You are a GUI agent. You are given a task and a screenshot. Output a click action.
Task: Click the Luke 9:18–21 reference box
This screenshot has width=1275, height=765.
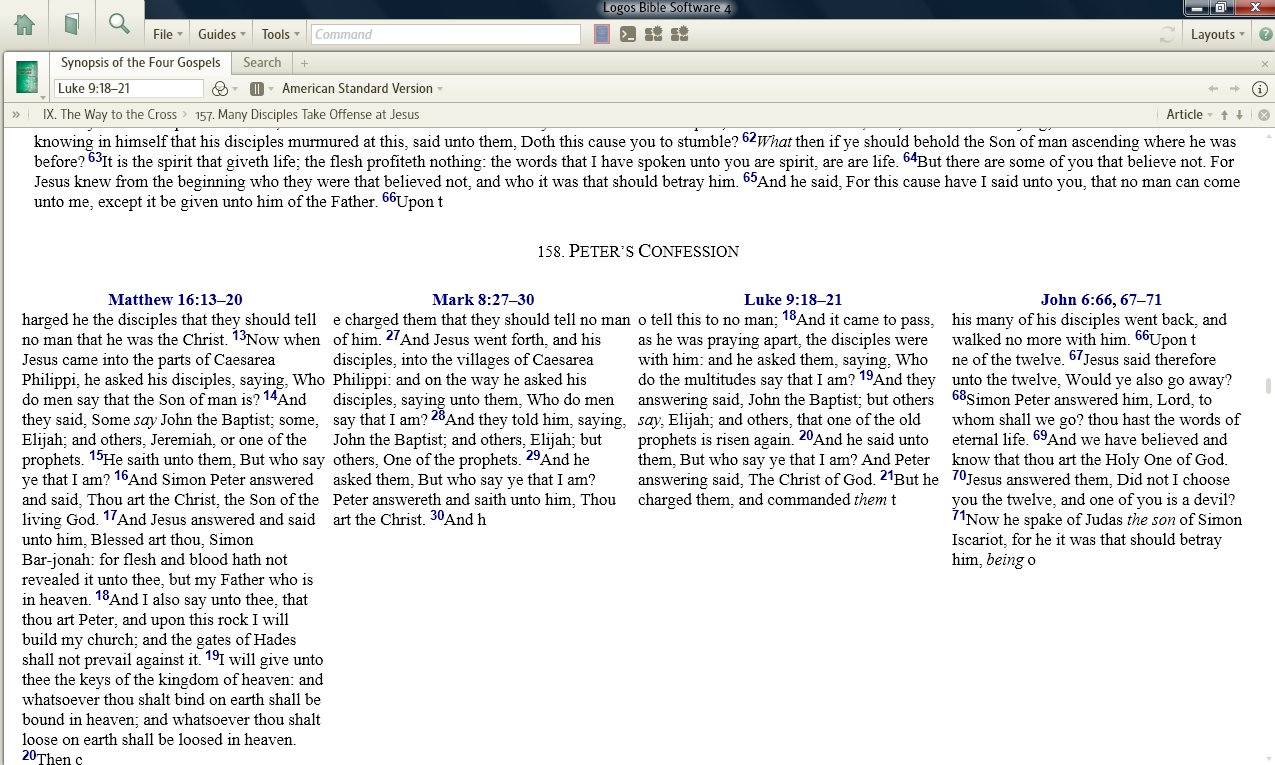point(130,88)
